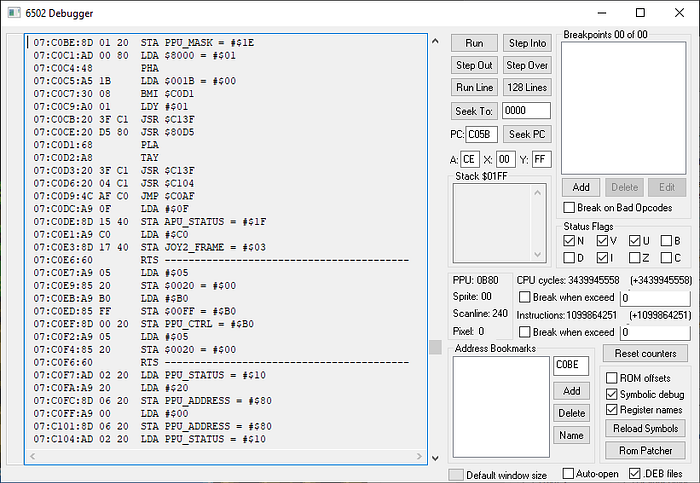Click horizontal scroll right arrow in disassembly
The image size is (700, 483).
(419, 456)
